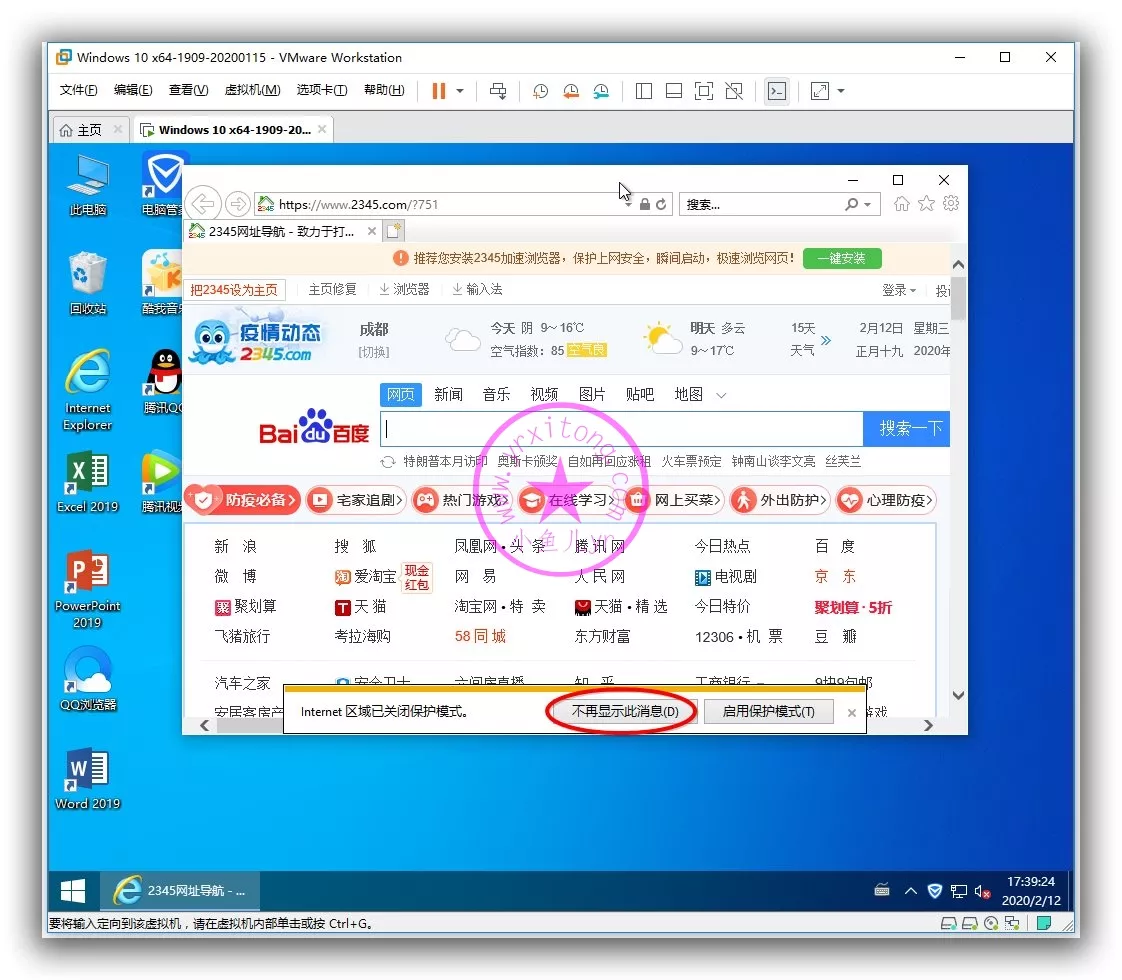The image size is (1122, 980).
Task: Click the green 一键安装 button
Action: (841, 258)
